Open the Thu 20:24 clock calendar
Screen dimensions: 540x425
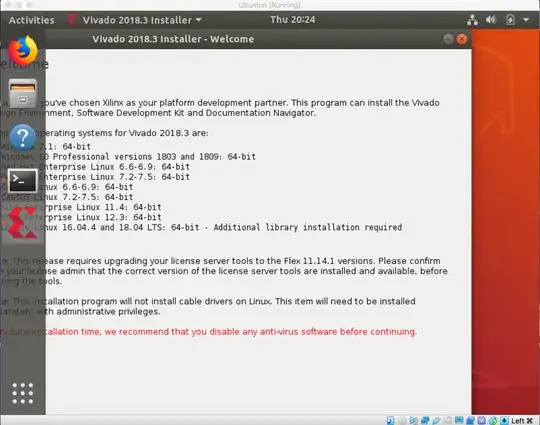(x=292, y=20)
